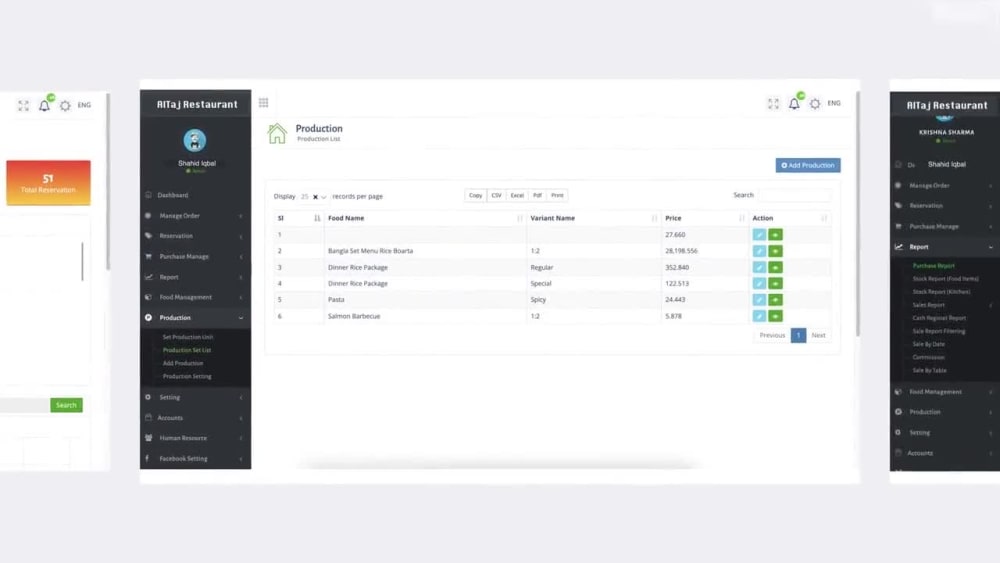1000x563 pixels.
Task: Click the blue edit icon in row 1
Action: click(x=759, y=235)
